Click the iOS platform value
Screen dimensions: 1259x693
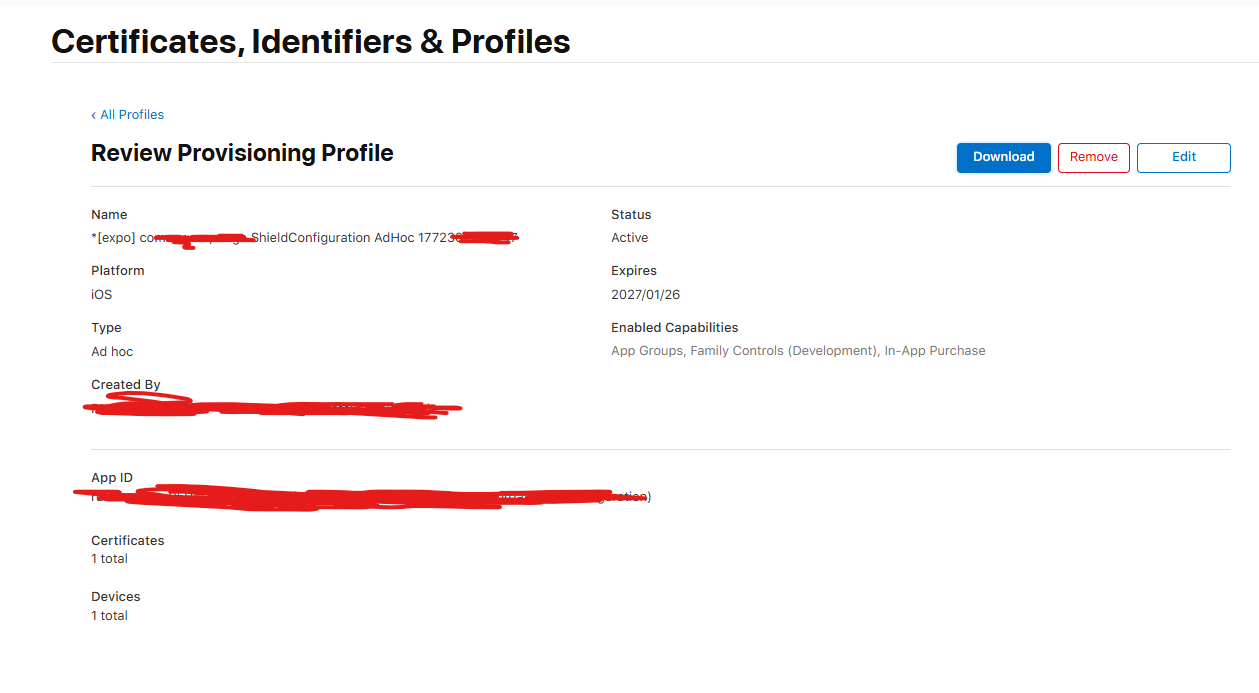pyautogui.click(x=102, y=295)
